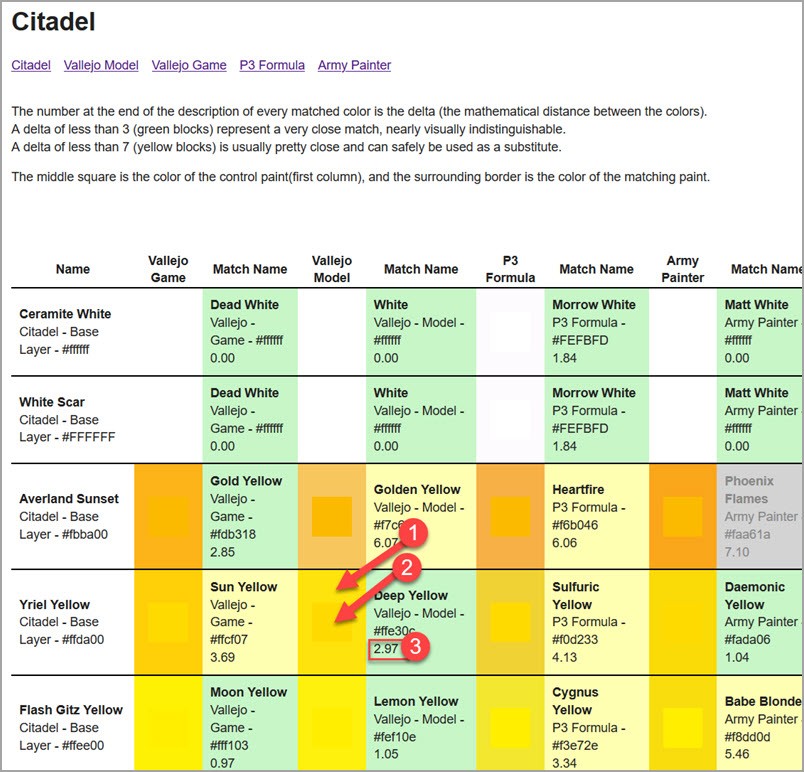Image resolution: width=804 pixels, height=772 pixels.
Task: Go to the Vallejo Model link
Action: pos(101,65)
